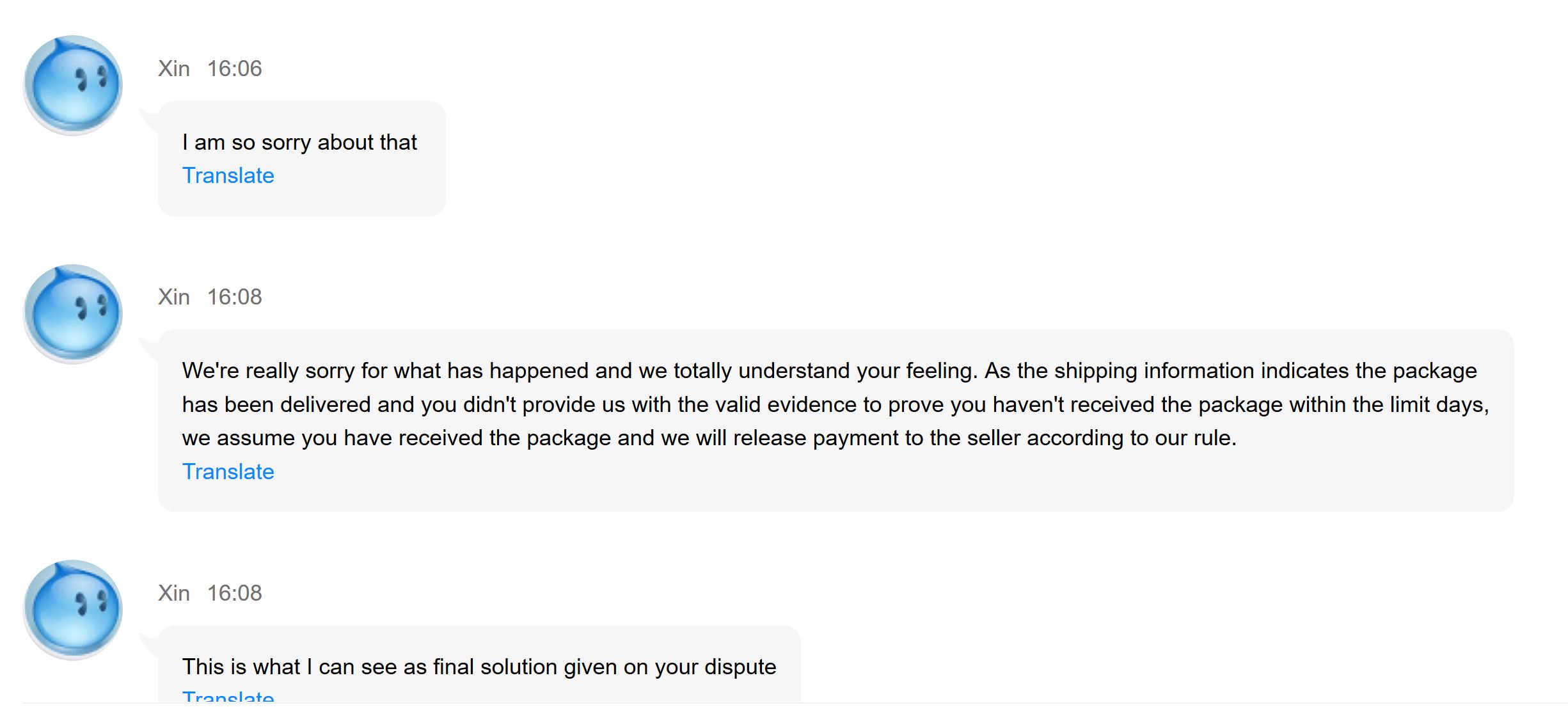Click Xin's avatar beside the final solution message
The image size is (1568, 719).
(73, 610)
